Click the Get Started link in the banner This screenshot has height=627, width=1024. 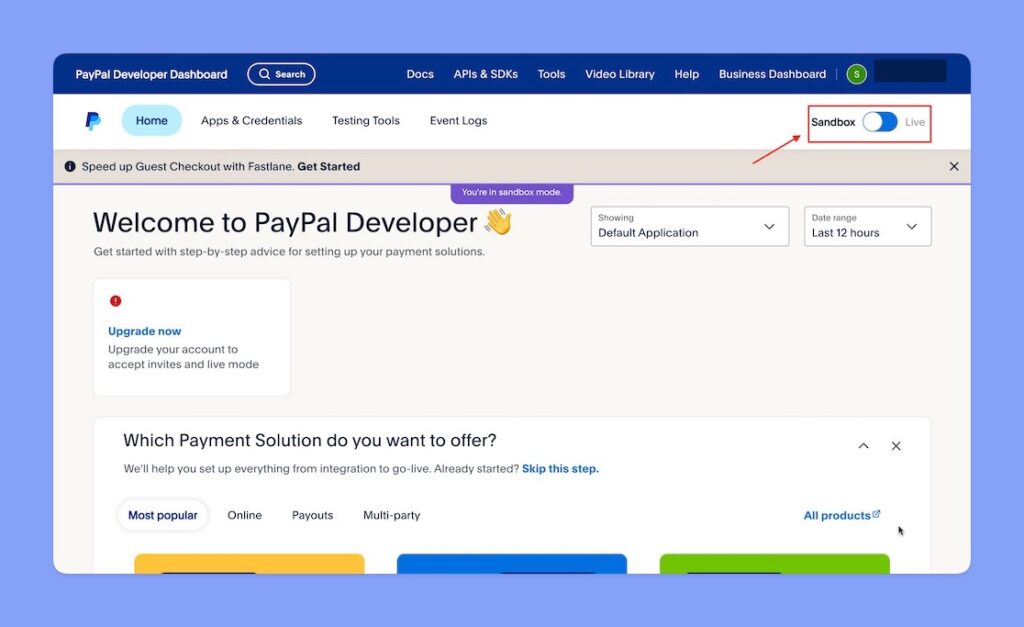[x=330, y=167]
